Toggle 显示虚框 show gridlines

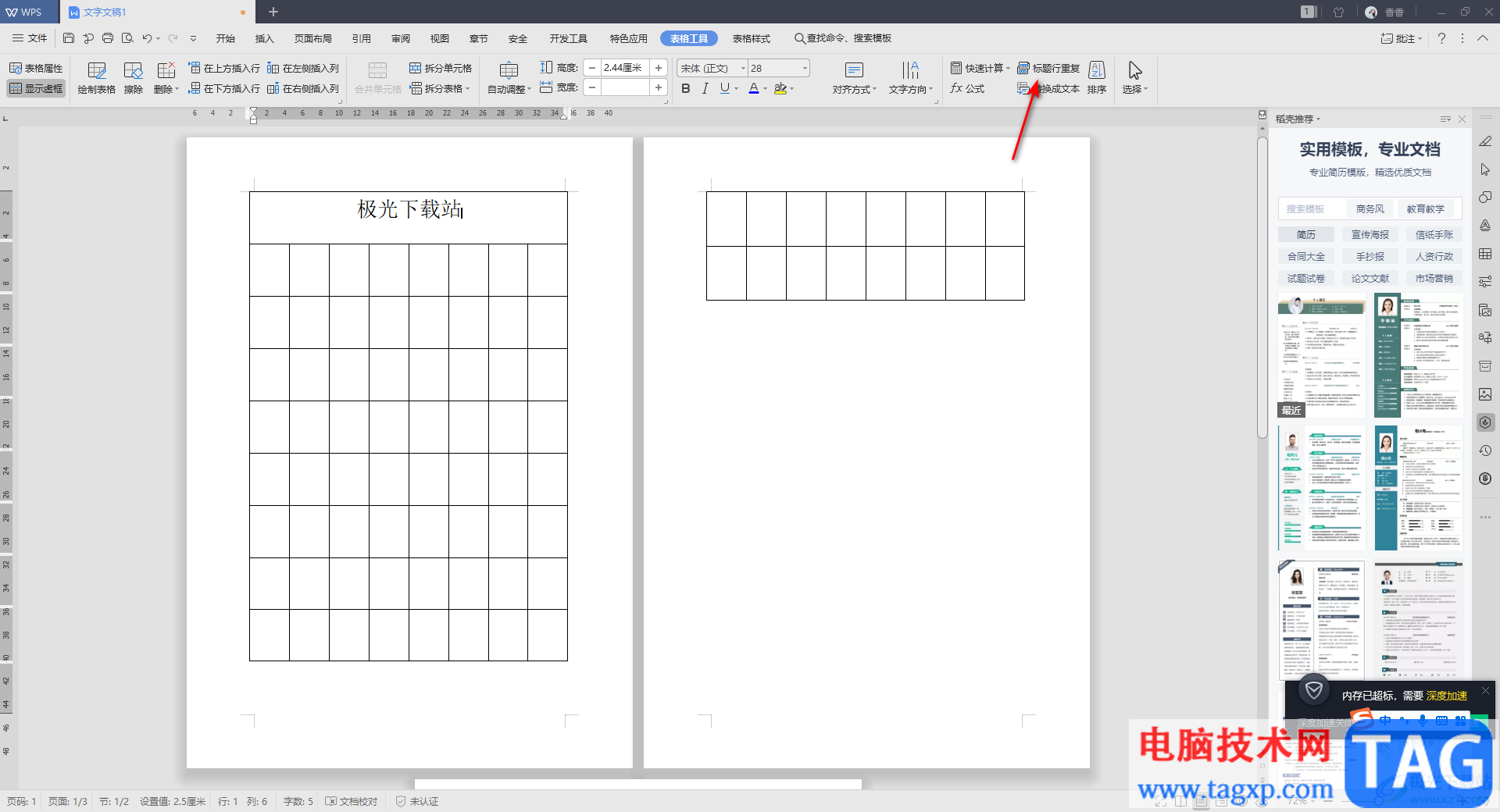(36, 88)
